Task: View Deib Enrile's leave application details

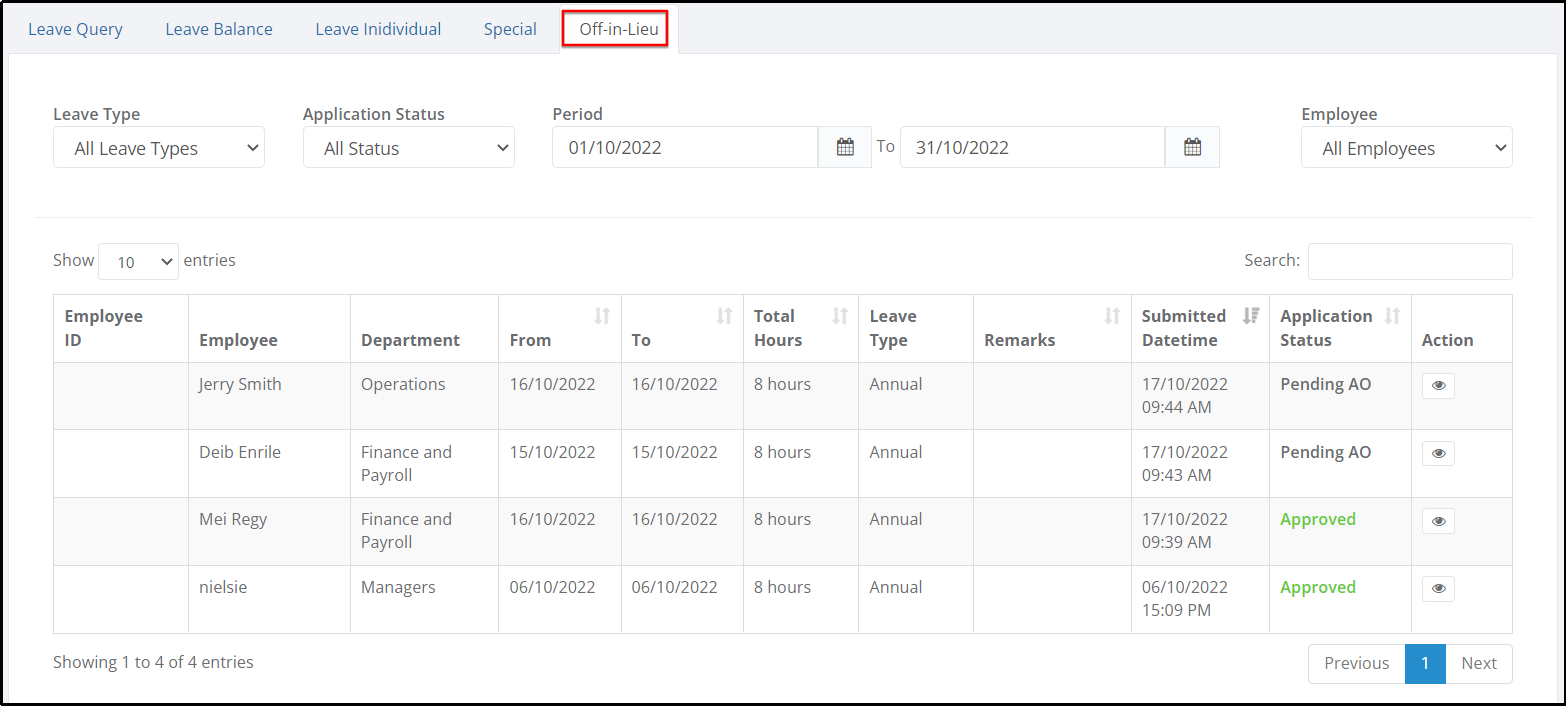Action: tap(1438, 454)
